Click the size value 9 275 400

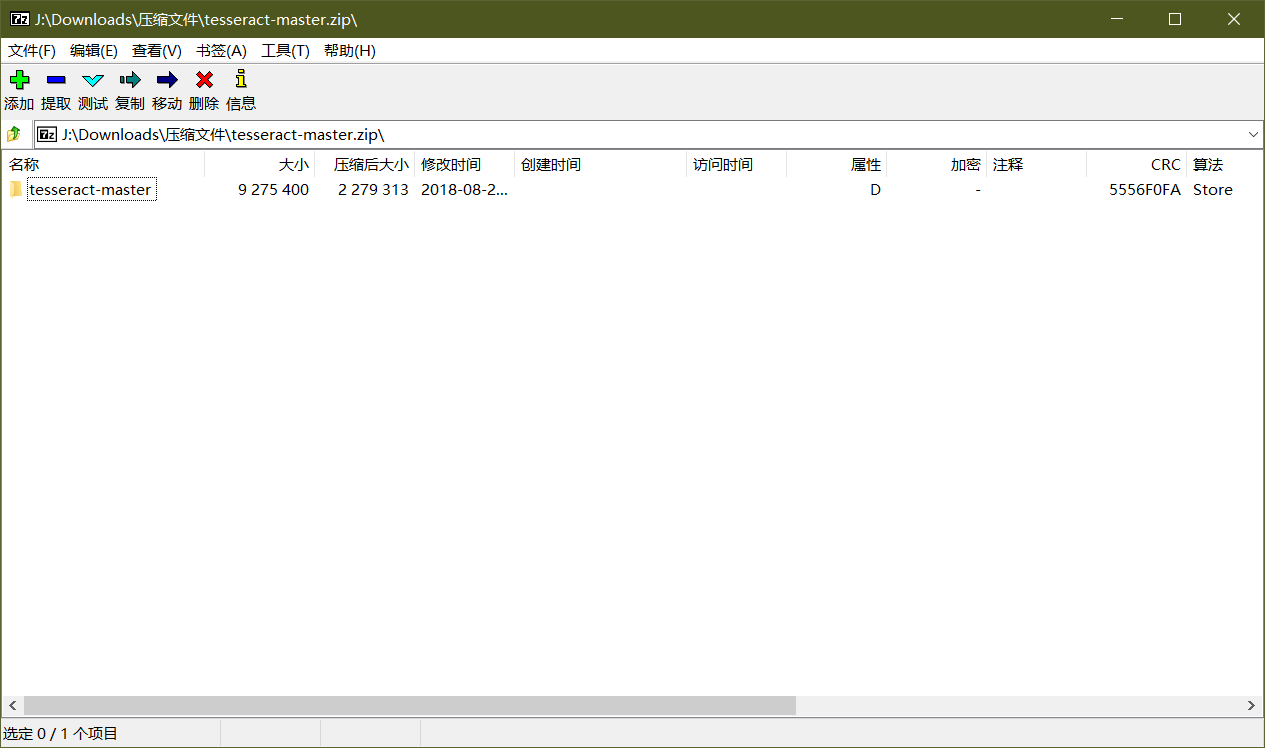click(273, 190)
